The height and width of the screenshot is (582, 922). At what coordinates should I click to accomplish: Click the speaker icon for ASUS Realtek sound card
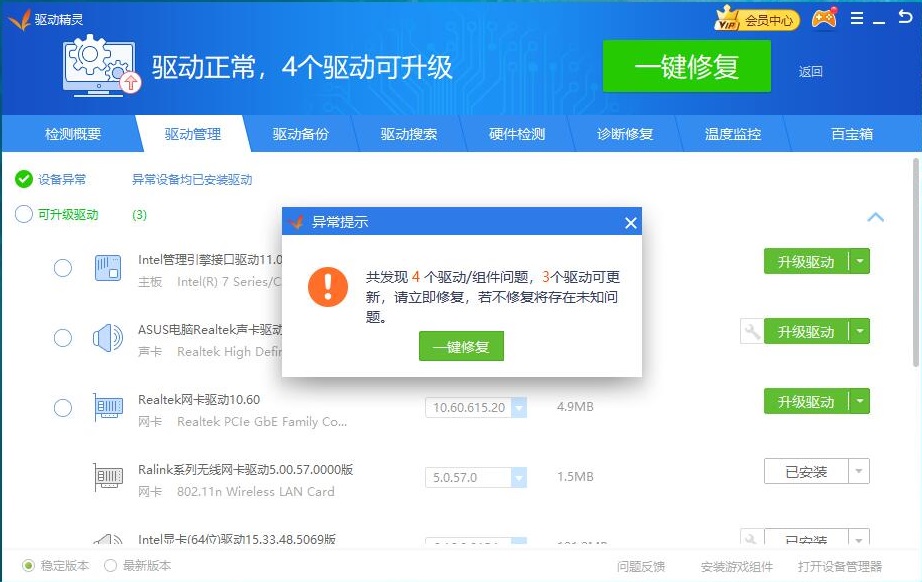108,334
